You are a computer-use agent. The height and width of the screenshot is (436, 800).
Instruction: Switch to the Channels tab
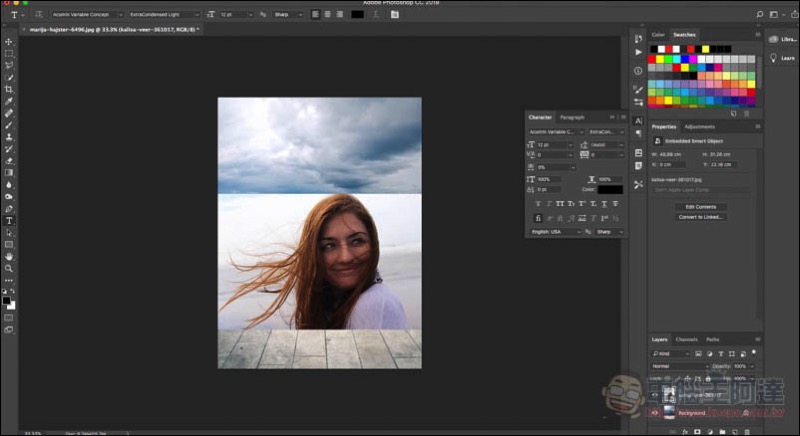(686, 339)
